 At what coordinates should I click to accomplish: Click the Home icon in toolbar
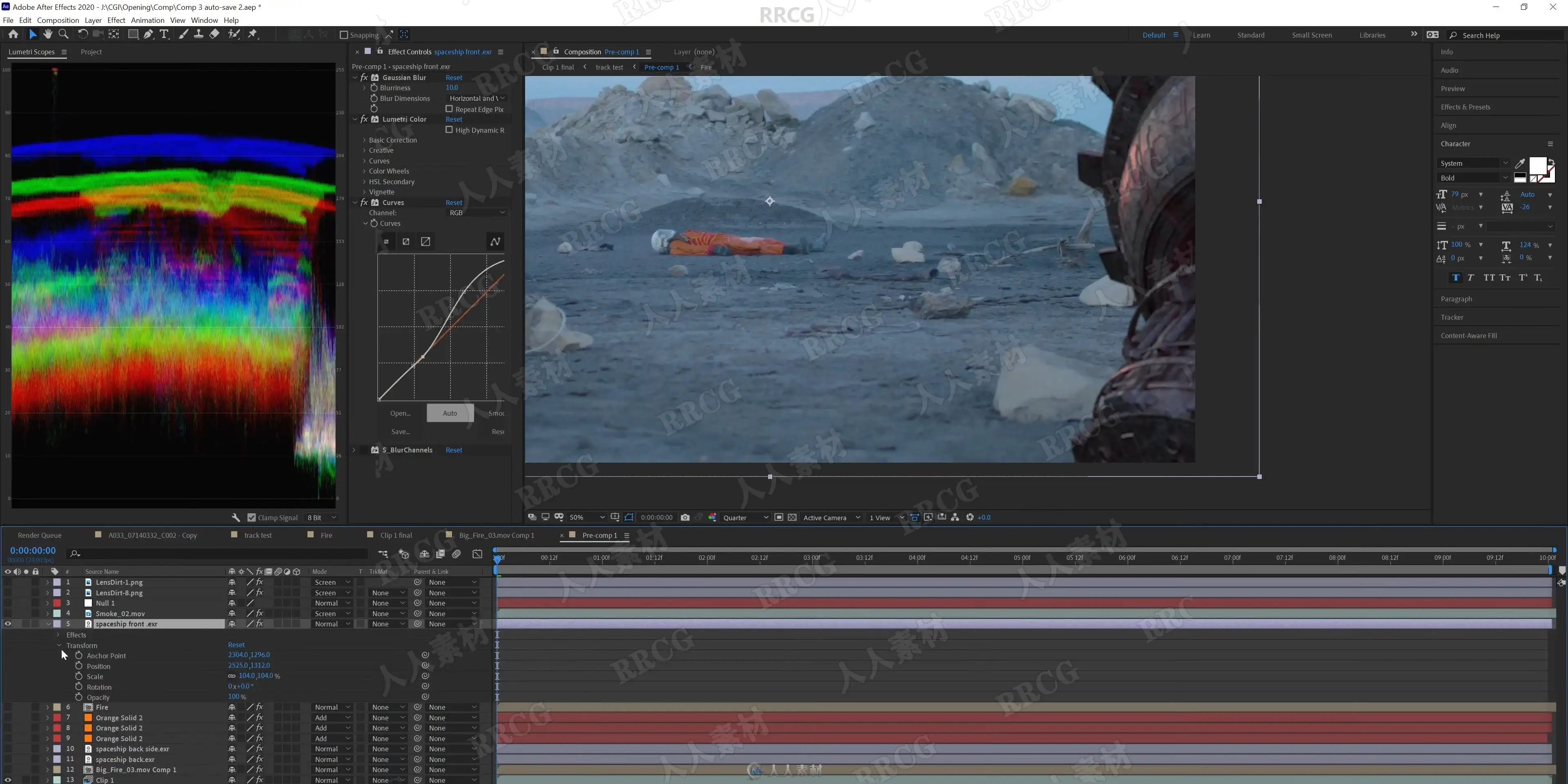(13, 34)
